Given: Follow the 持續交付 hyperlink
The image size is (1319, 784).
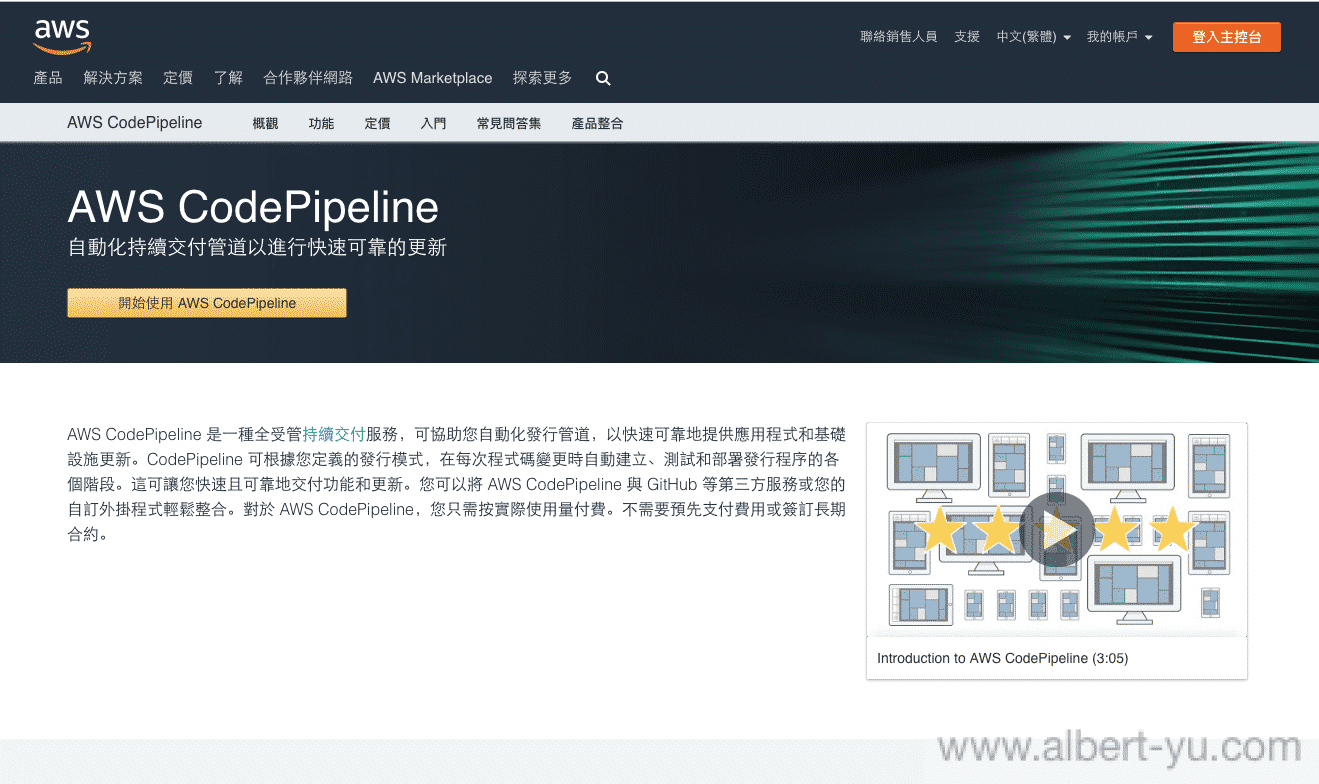Looking at the screenshot, I should [x=334, y=434].
